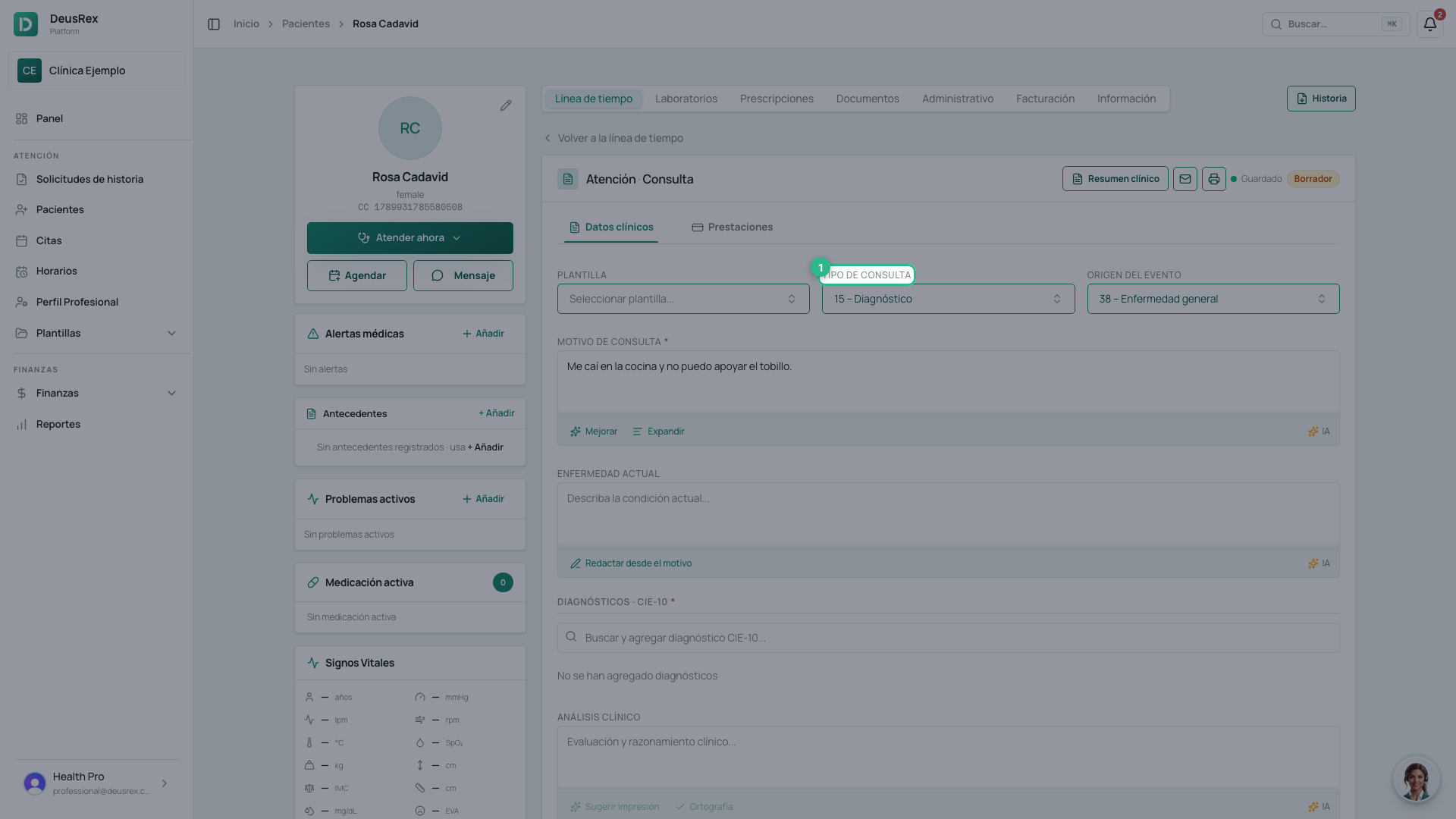Click the IA sparkle under Motivo de consulta
1456x819 pixels.
tap(1319, 431)
